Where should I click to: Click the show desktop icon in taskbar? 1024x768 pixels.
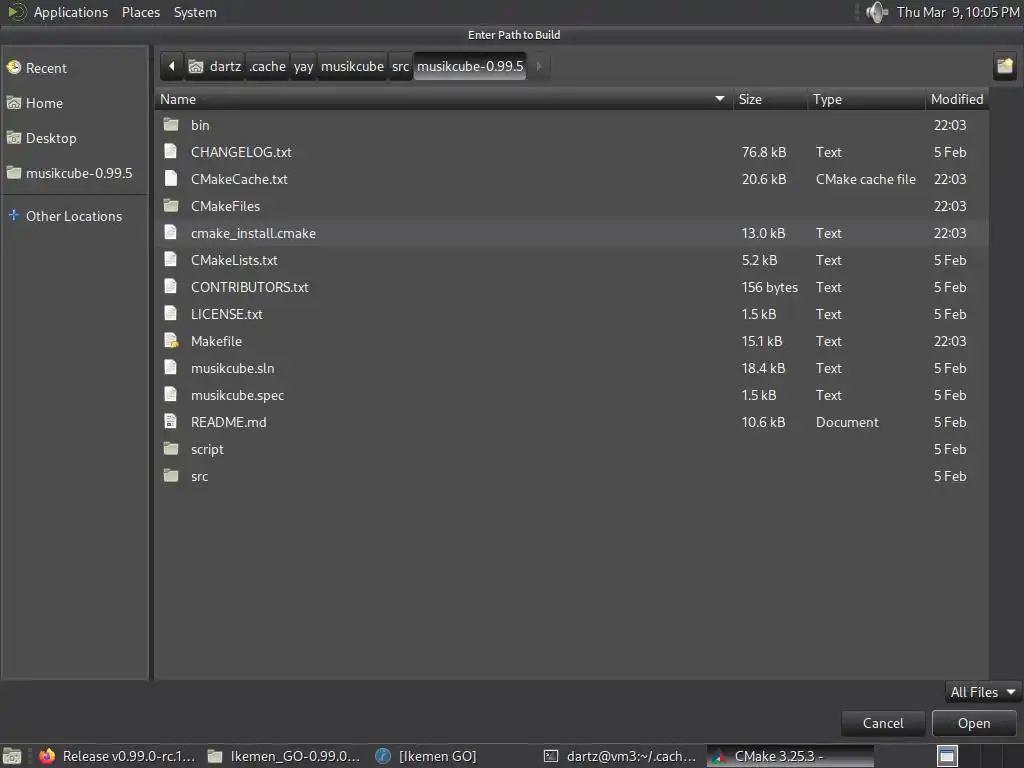12,756
